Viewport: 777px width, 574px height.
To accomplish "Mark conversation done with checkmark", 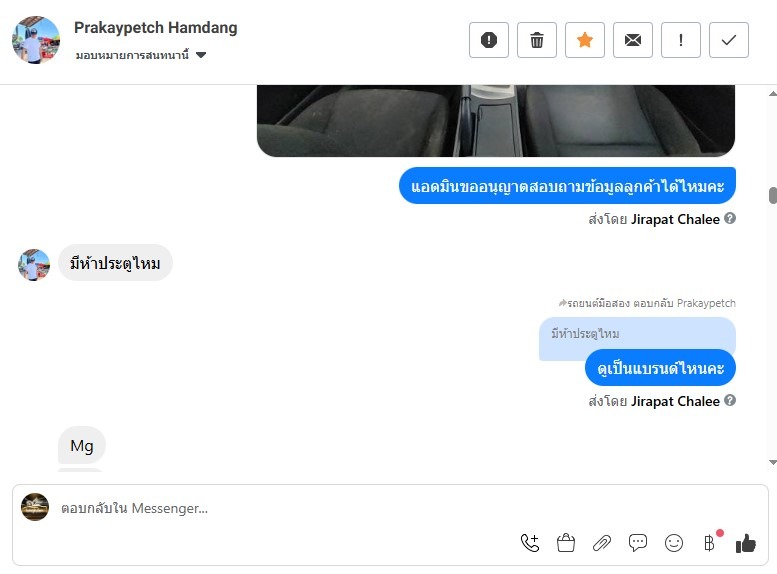I will (x=729, y=40).
